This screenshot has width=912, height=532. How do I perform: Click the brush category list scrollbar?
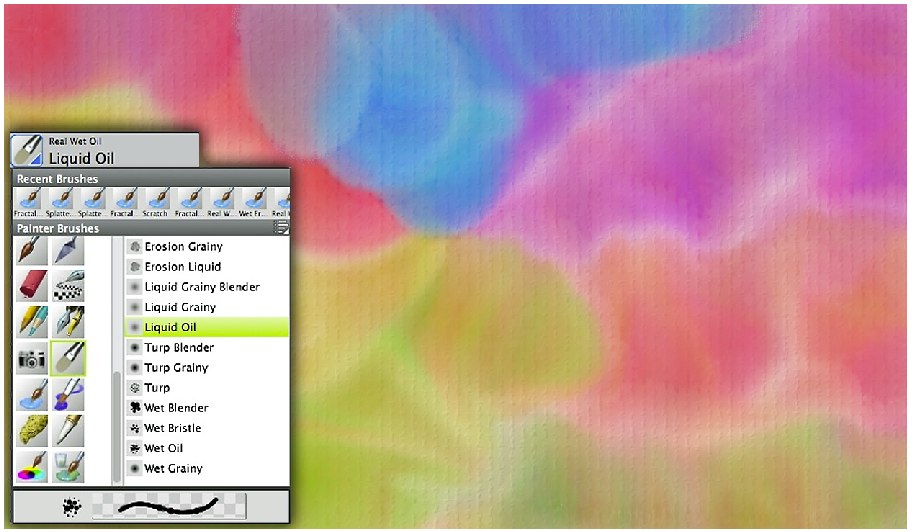point(116,427)
